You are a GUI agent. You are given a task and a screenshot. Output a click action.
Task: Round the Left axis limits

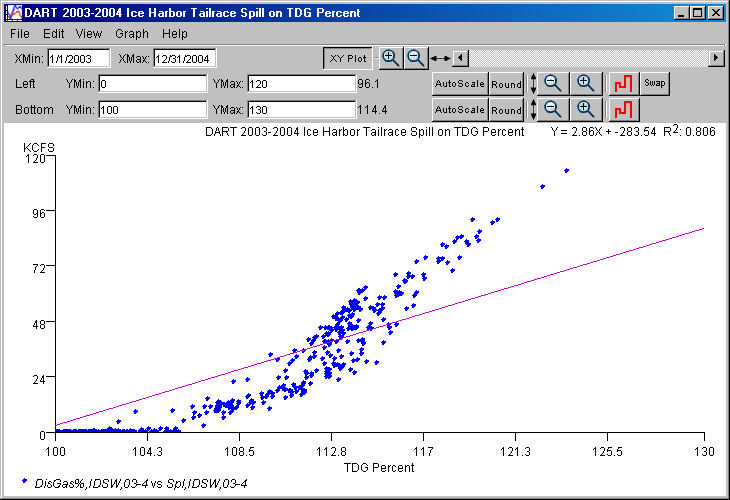point(506,84)
